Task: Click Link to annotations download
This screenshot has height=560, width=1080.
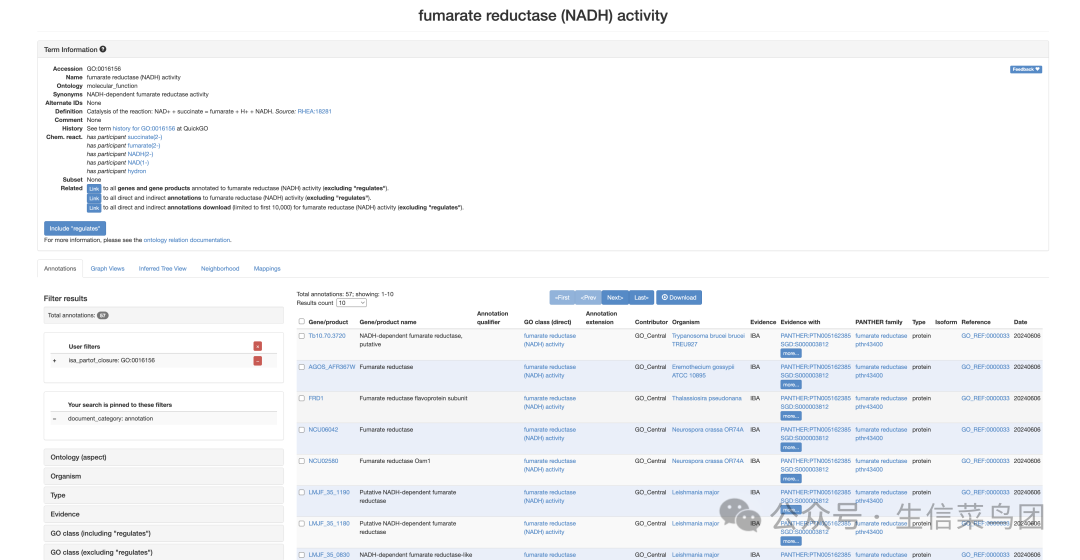Action: point(94,208)
